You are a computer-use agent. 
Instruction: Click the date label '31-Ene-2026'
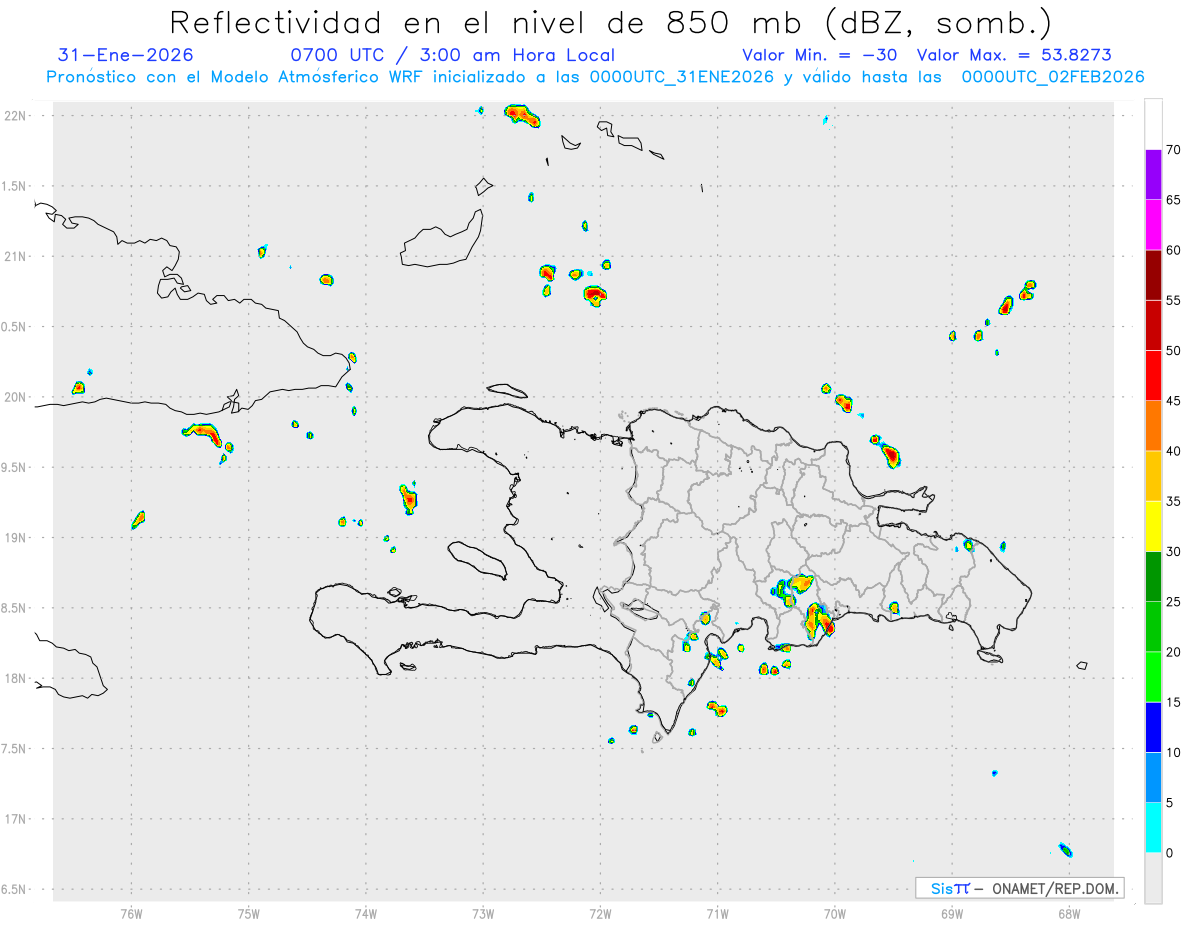pyautogui.click(x=126, y=55)
